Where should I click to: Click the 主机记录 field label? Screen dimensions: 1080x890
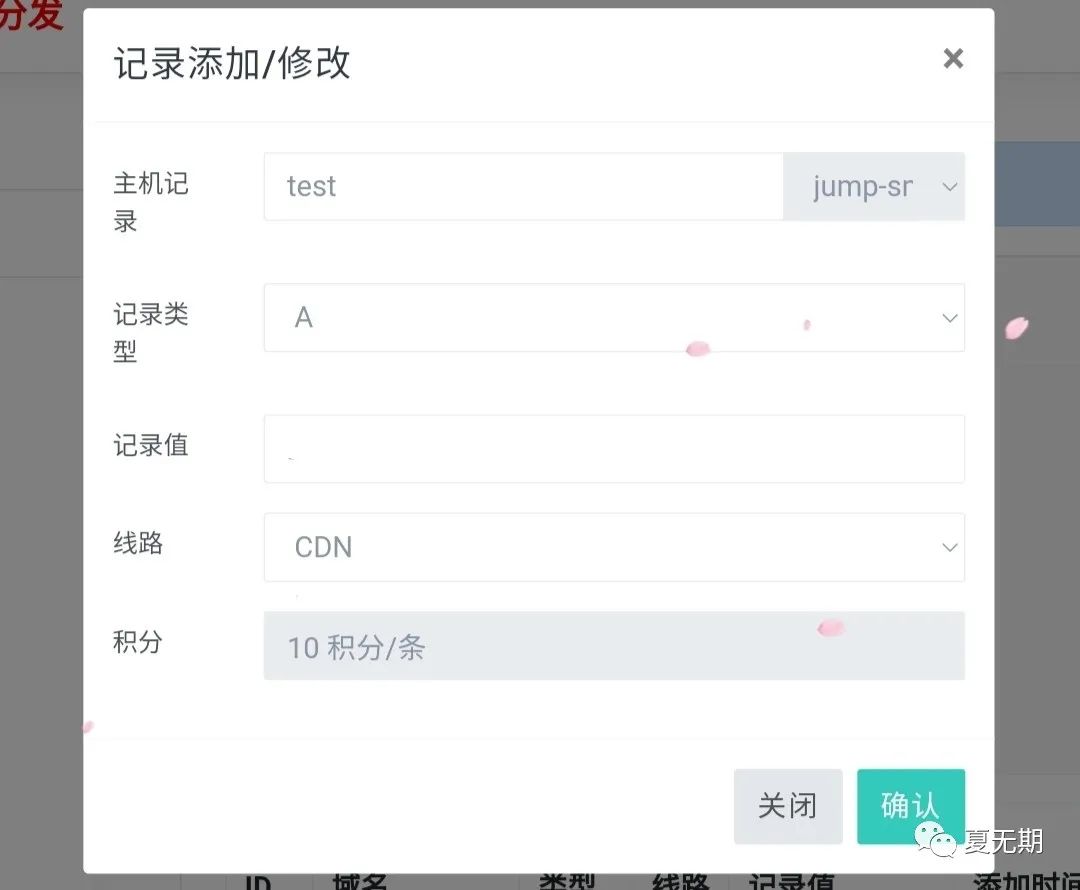(151, 203)
